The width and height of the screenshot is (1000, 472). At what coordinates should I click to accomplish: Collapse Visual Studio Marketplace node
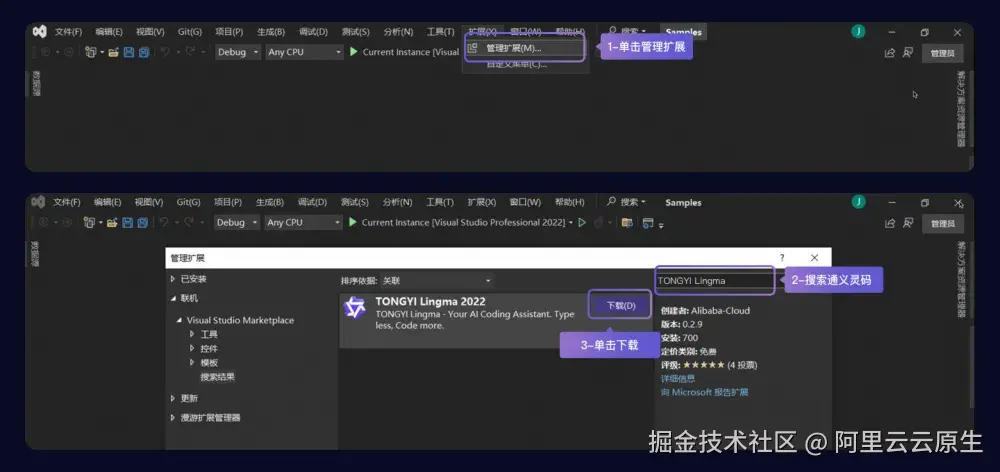(179, 320)
